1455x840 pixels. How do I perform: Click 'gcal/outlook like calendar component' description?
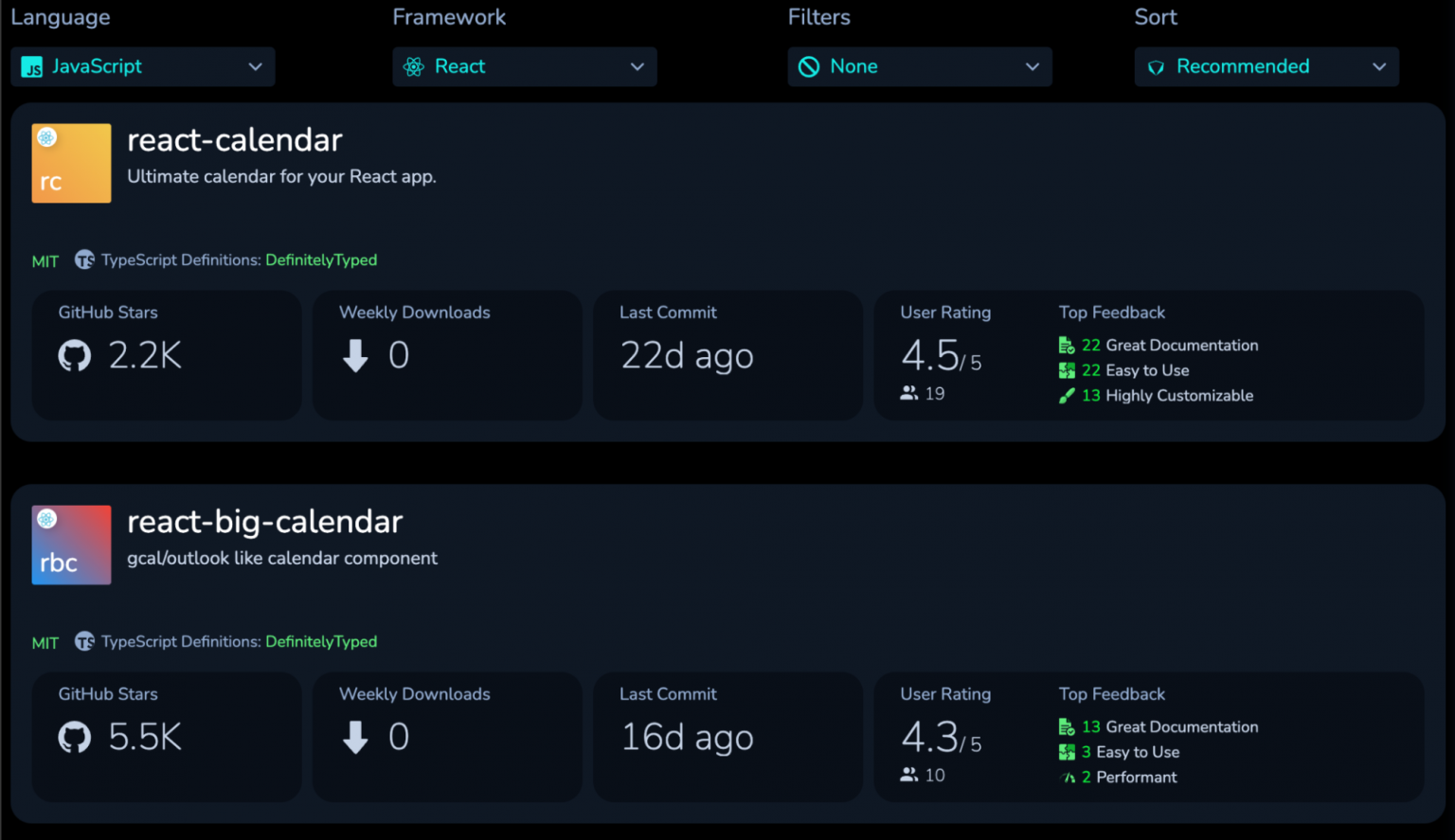(x=282, y=559)
